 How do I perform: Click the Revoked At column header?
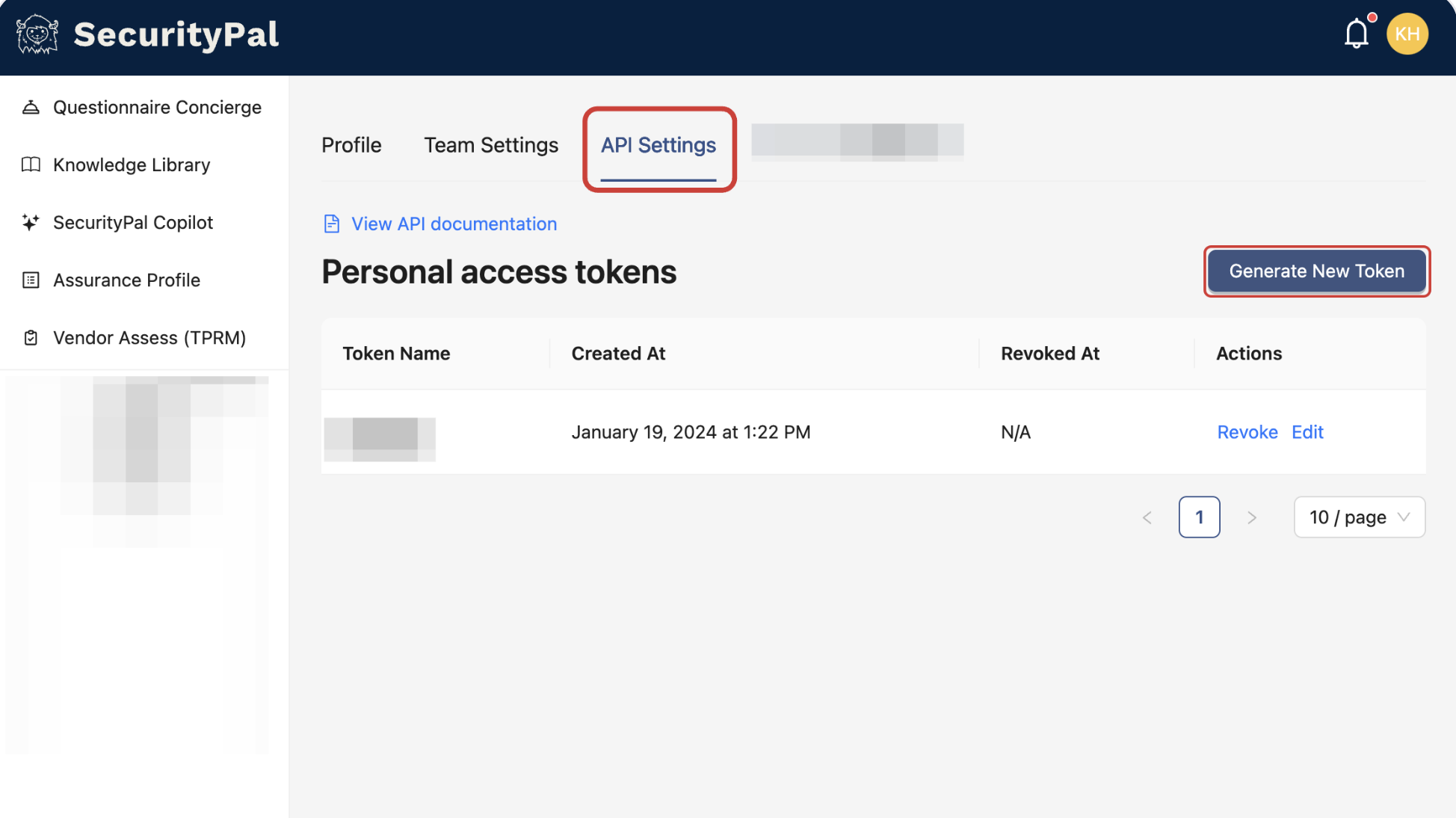[x=1050, y=354]
